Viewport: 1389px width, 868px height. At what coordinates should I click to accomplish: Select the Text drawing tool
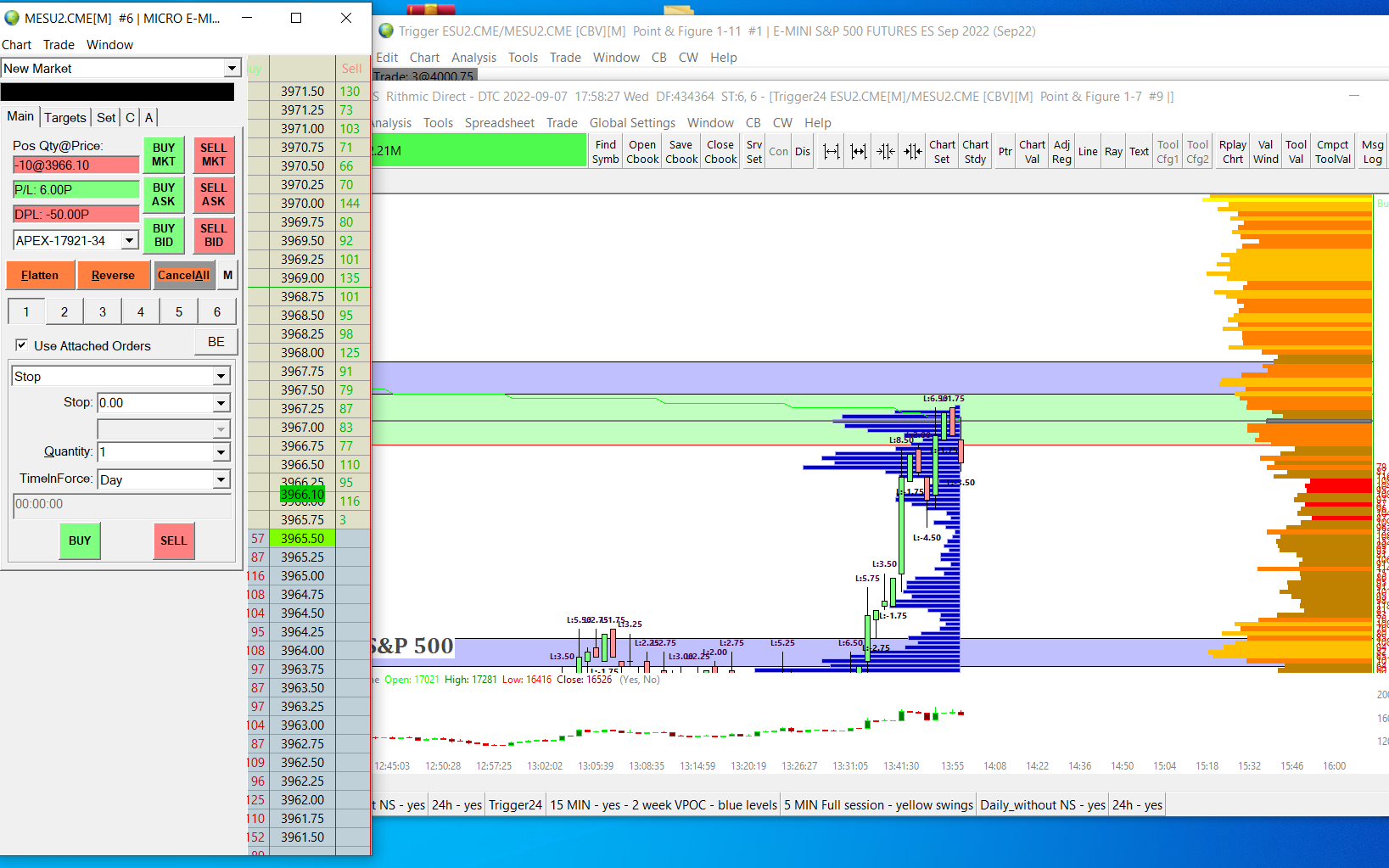[1139, 151]
